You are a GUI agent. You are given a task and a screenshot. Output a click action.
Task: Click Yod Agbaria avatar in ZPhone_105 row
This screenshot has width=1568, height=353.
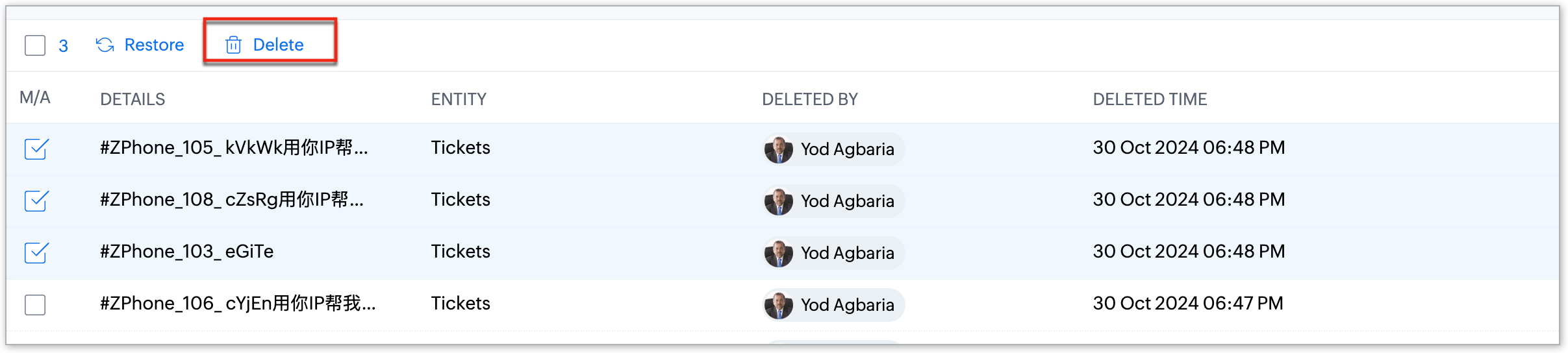pyautogui.click(x=778, y=149)
